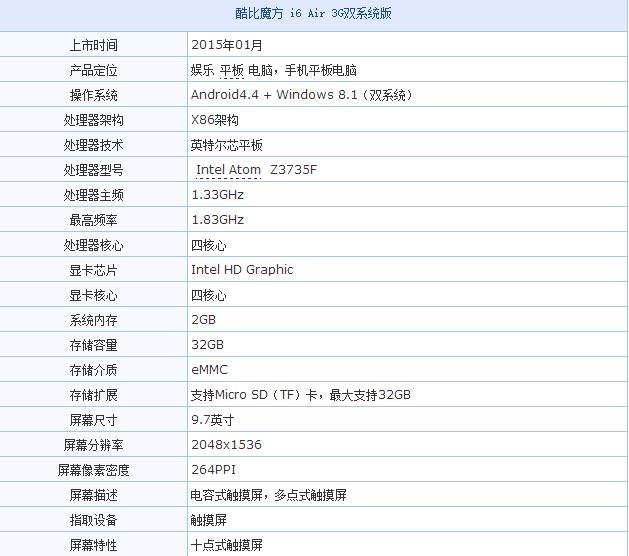Select the 指取设备 label
The height and width of the screenshot is (556, 629).
pos(93,520)
